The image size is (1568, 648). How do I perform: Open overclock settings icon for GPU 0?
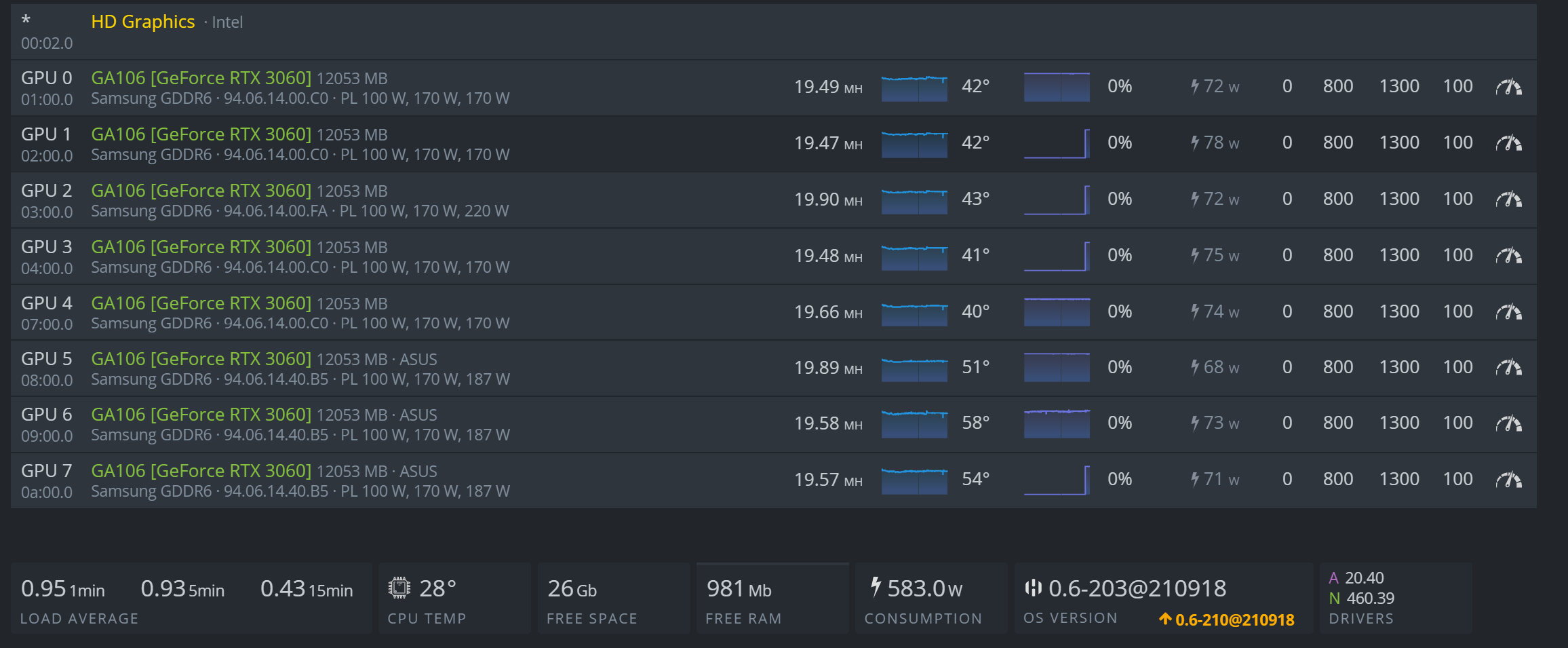click(x=1508, y=87)
